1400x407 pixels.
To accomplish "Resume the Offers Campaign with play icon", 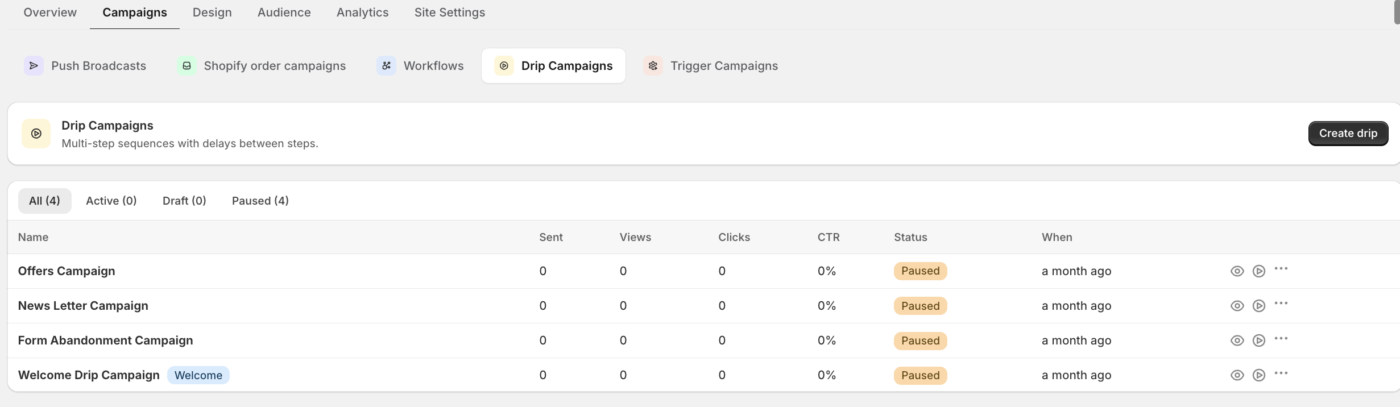I will pos(1259,271).
